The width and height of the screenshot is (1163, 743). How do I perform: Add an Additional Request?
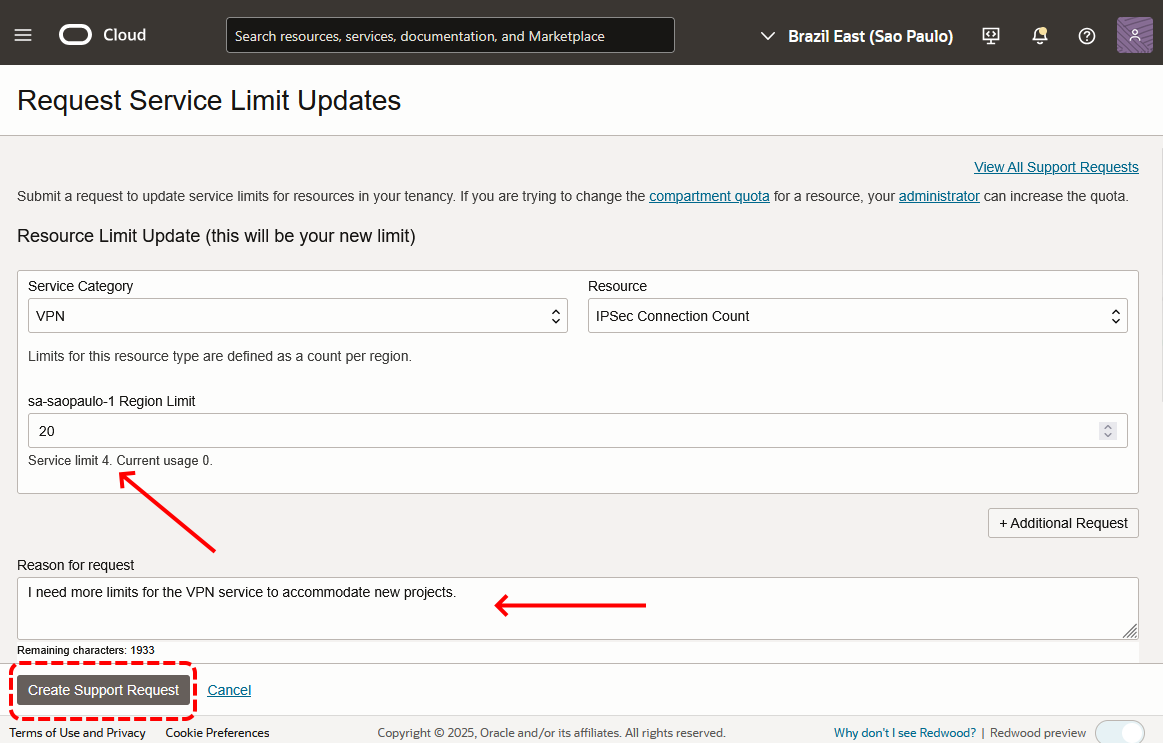[1063, 523]
